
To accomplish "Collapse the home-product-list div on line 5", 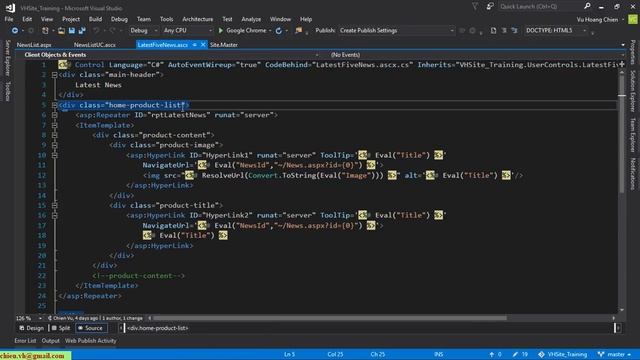I will pos(54,105).
